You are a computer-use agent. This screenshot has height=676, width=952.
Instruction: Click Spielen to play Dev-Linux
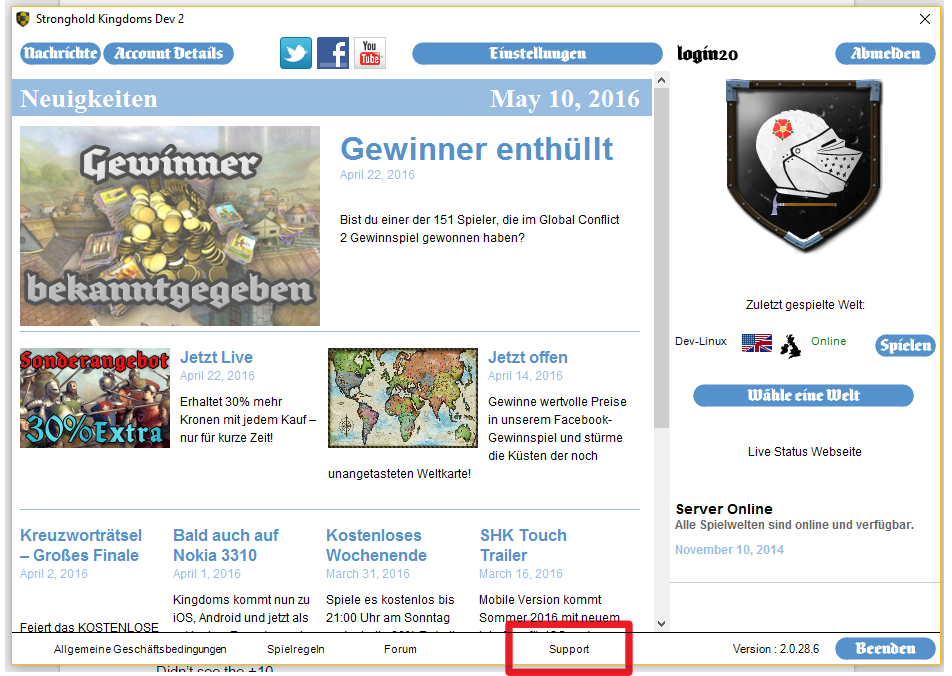click(x=905, y=345)
